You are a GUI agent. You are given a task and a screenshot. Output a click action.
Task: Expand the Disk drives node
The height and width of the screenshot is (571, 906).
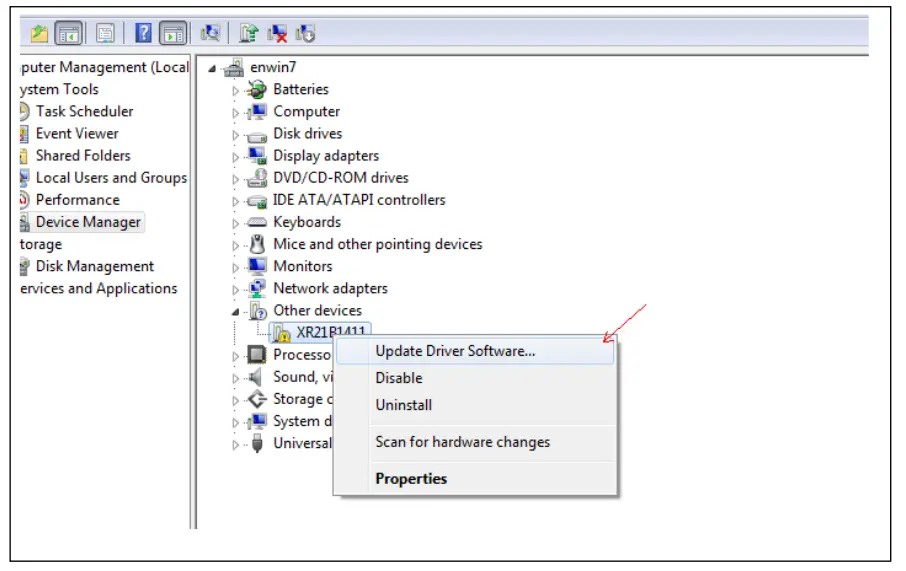tap(235, 135)
